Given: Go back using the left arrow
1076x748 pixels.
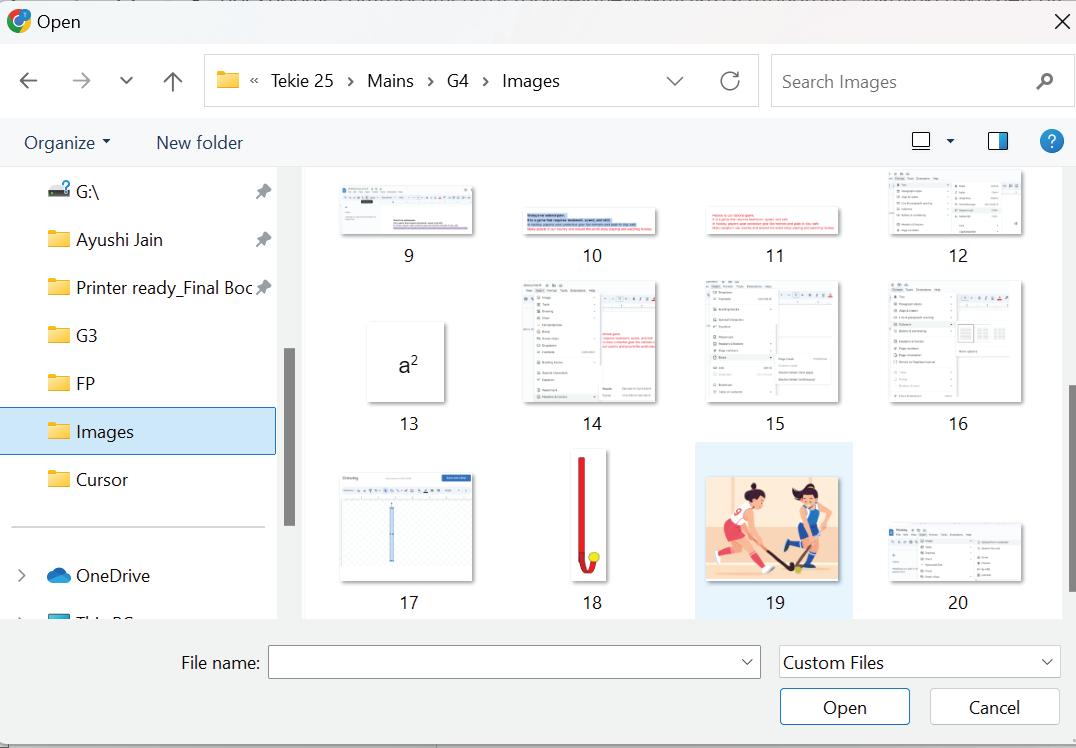Looking at the screenshot, I should click(29, 81).
